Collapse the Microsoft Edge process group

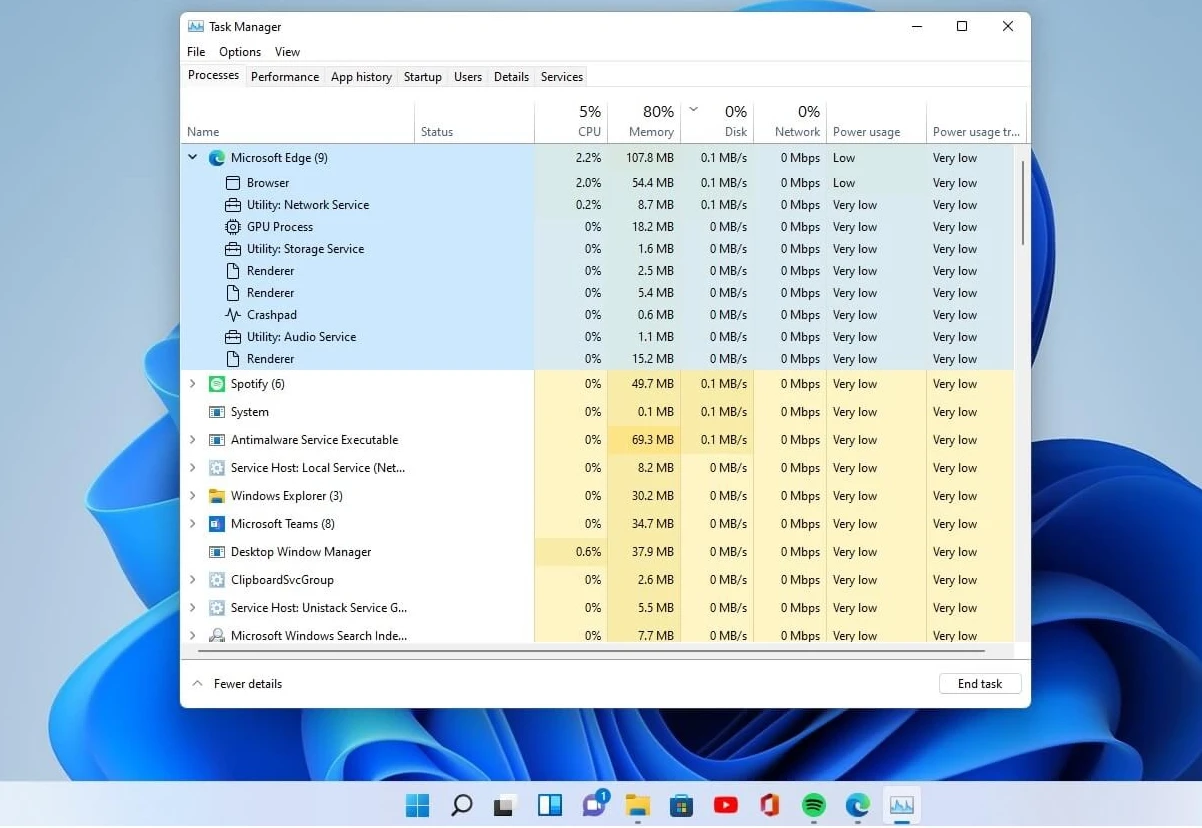point(192,157)
